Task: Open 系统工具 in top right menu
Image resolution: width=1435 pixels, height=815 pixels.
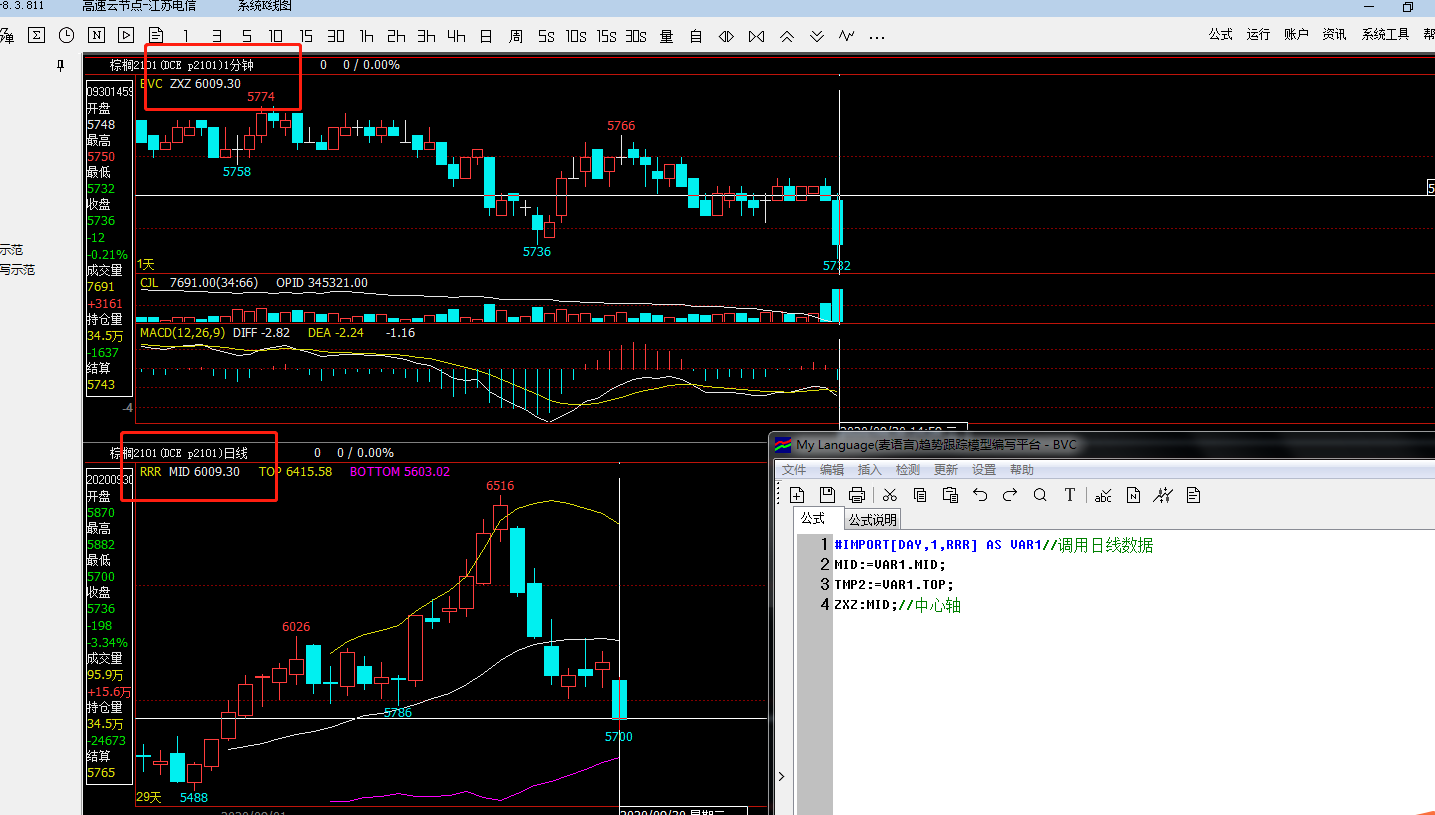Action: (x=1385, y=34)
